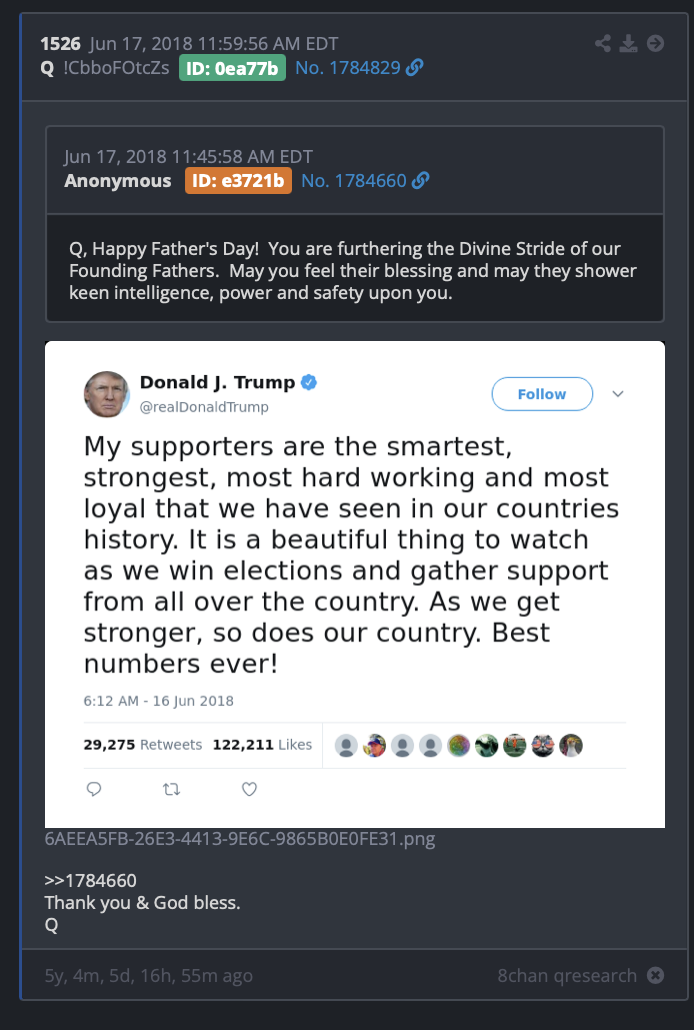Click the download icon in post header
The image size is (694, 1030).
click(628, 43)
